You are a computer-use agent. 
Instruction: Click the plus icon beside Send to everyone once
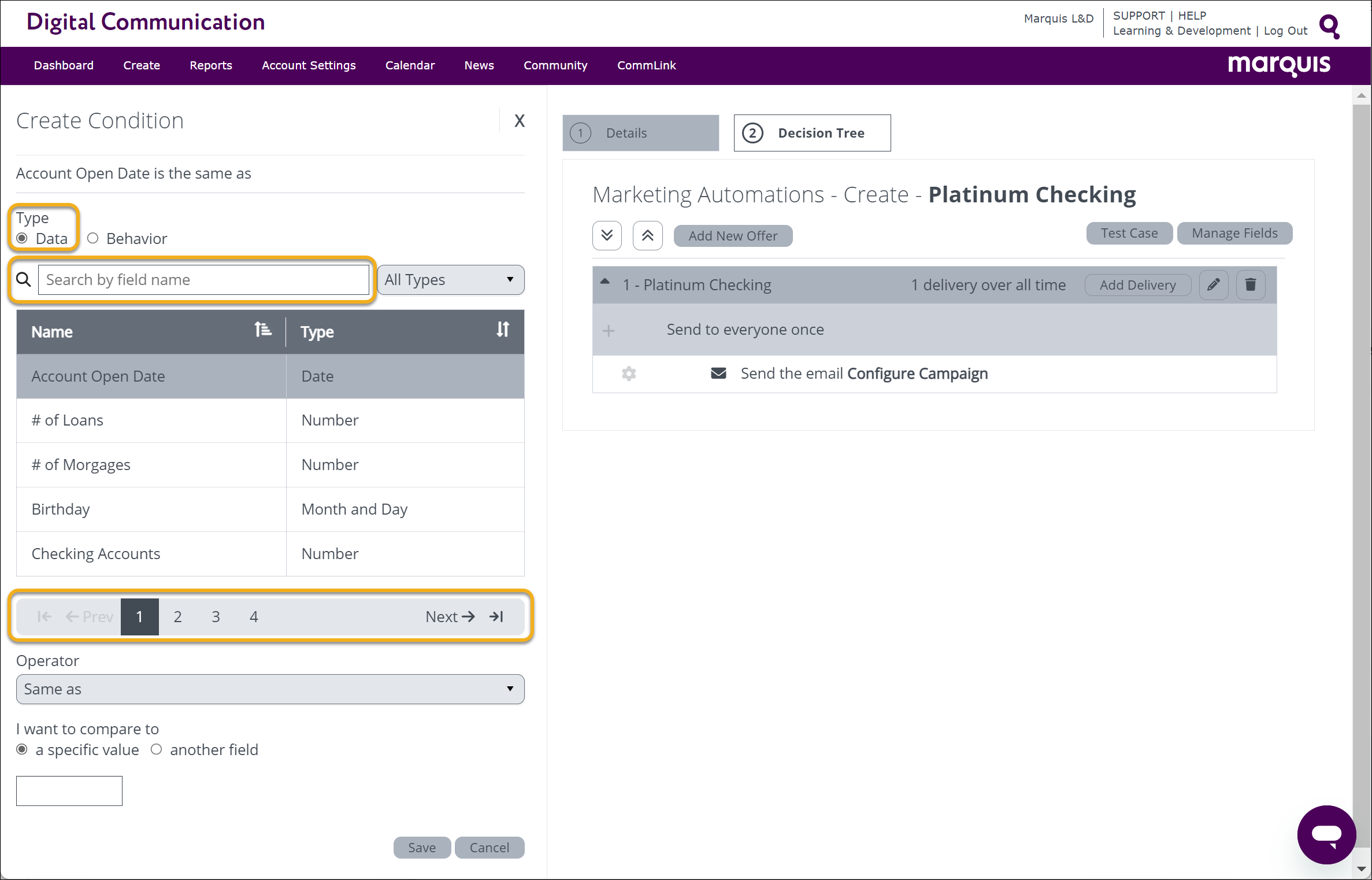pyautogui.click(x=608, y=330)
